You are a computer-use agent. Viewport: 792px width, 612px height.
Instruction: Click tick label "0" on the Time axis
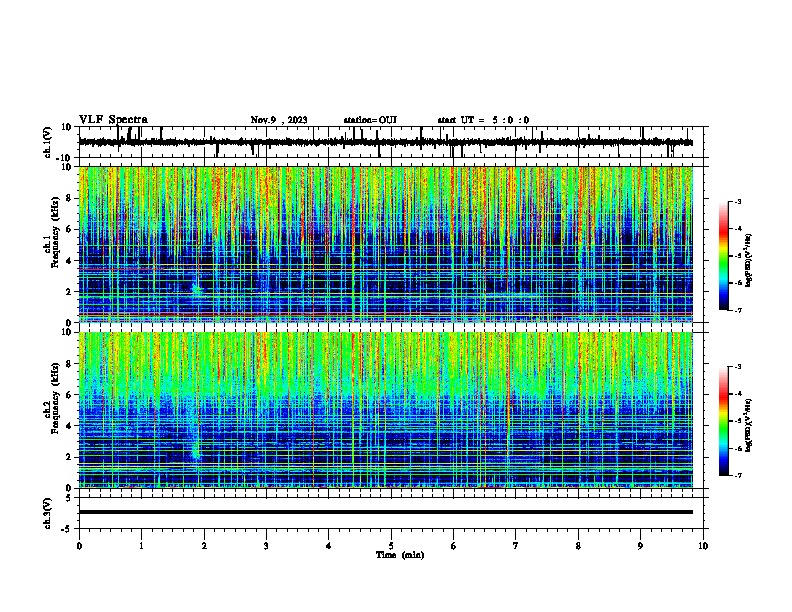coord(79,546)
